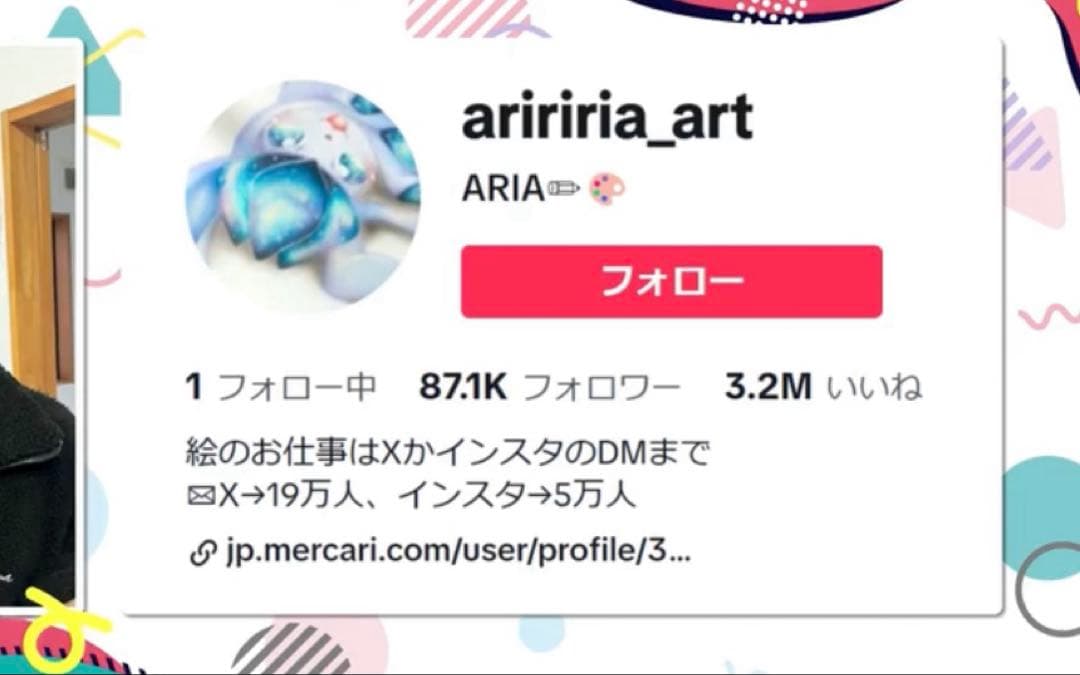Click the envelope icon before X→19万人
This screenshot has height=675, width=1080.
click(200, 495)
